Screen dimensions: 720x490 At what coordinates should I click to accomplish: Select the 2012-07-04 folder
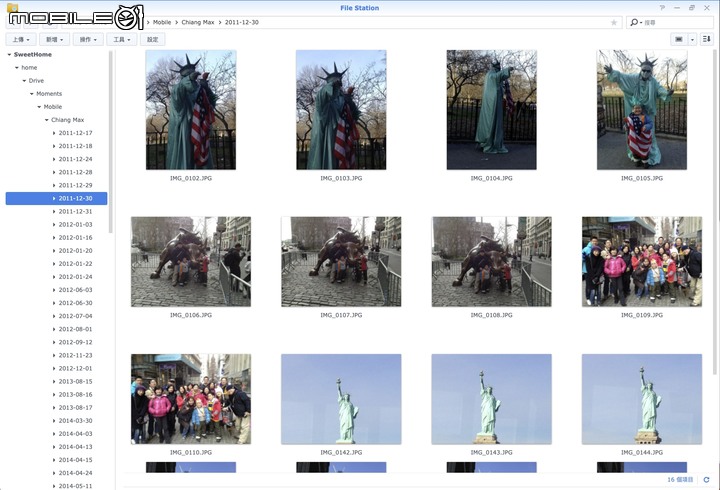[x=75, y=316]
